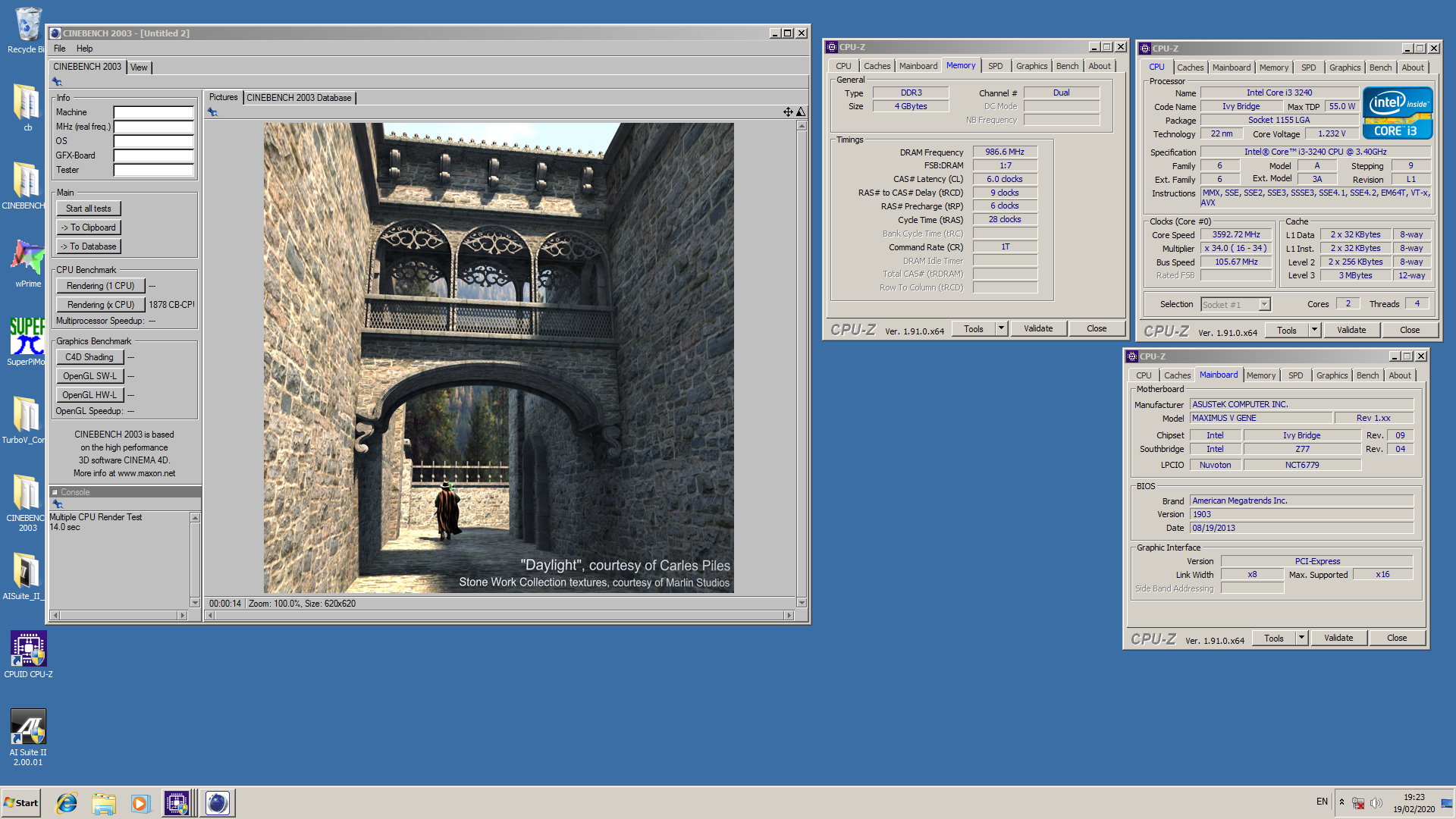
Task: Click the taskbar clock 19:23
Action: (1414, 797)
